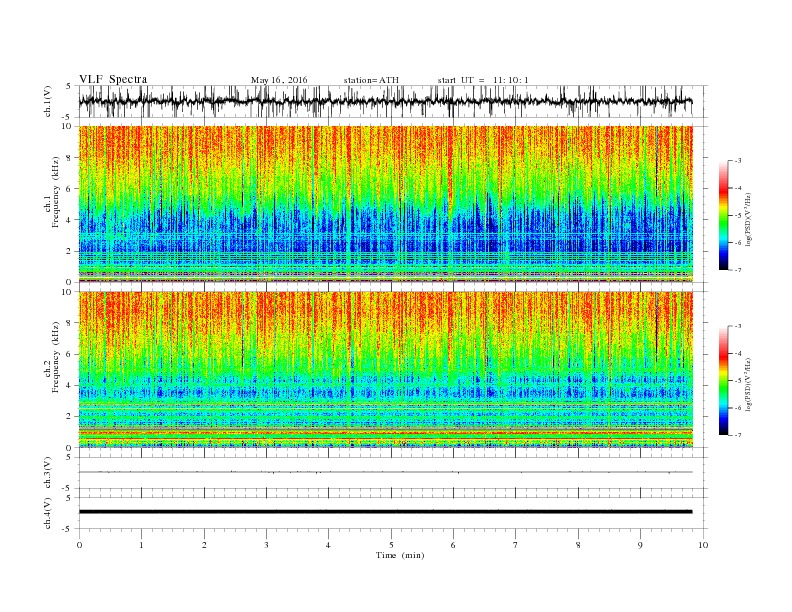This screenshot has height=612, width=792.
Task: Click the ch.2 spectrogram panel
Action: point(385,369)
